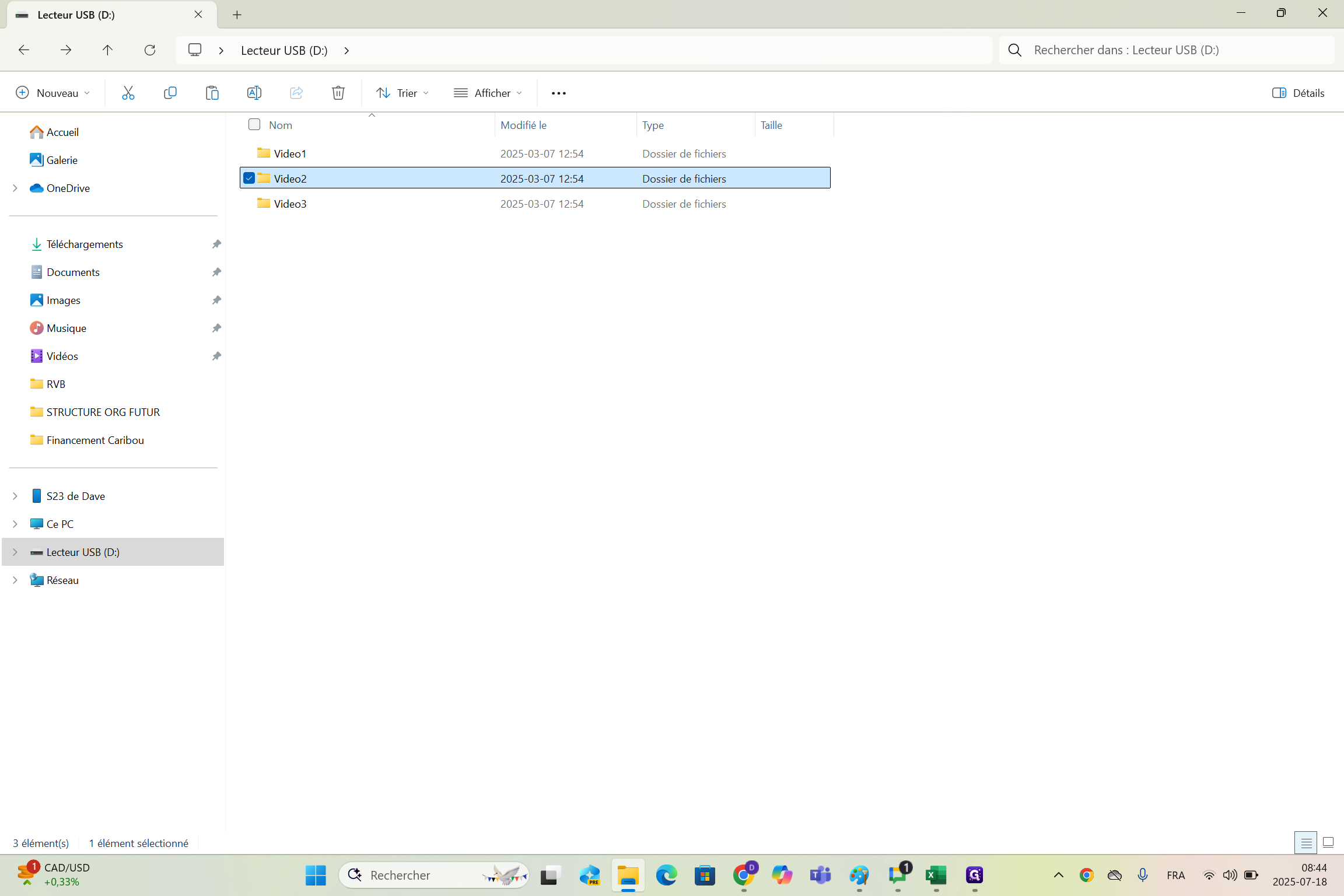Refresh the current folder view

pos(150,50)
